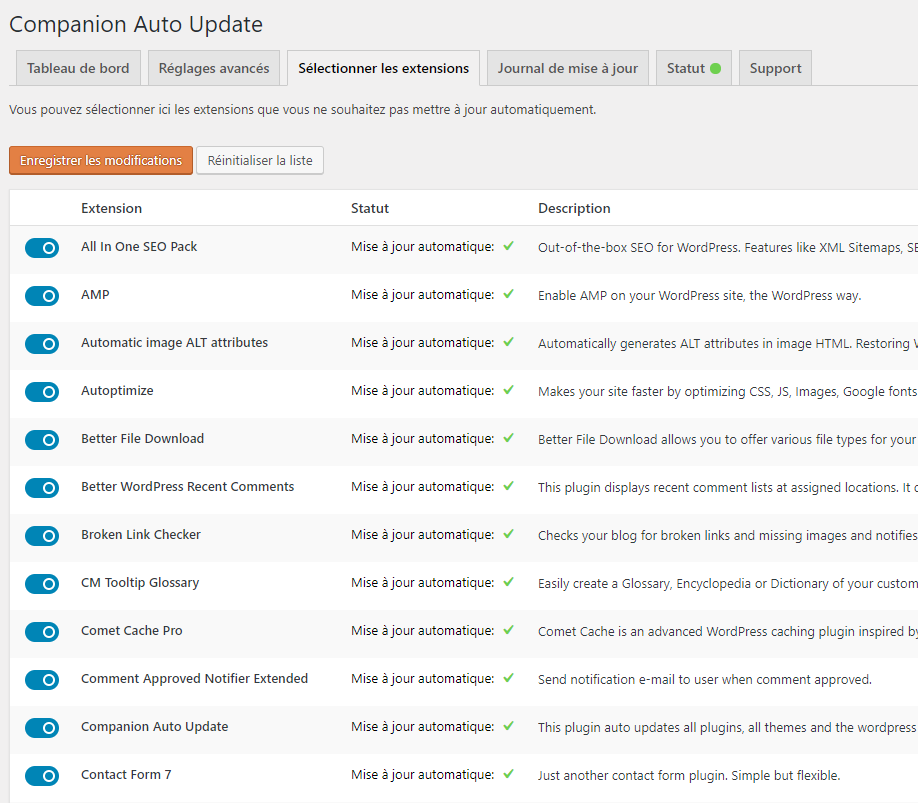Image resolution: width=918 pixels, height=803 pixels.
Task: Click Réinitialiser la liste button
Action: (260, 160)
